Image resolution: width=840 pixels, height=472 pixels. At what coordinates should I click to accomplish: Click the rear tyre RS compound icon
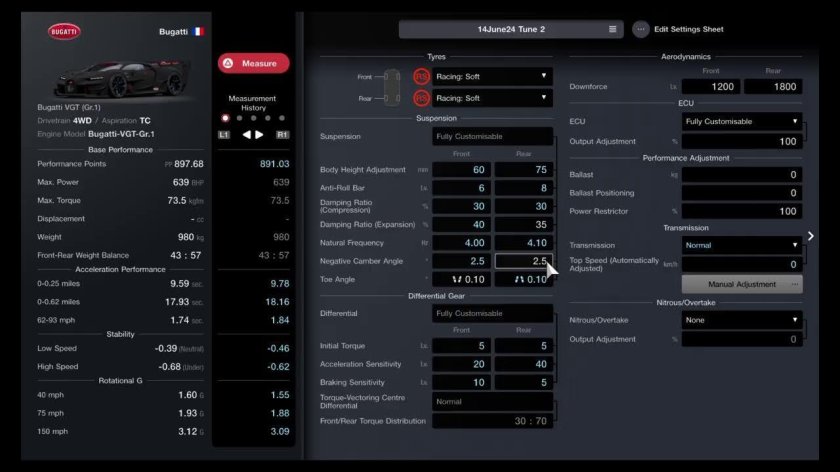pos(421,98)
